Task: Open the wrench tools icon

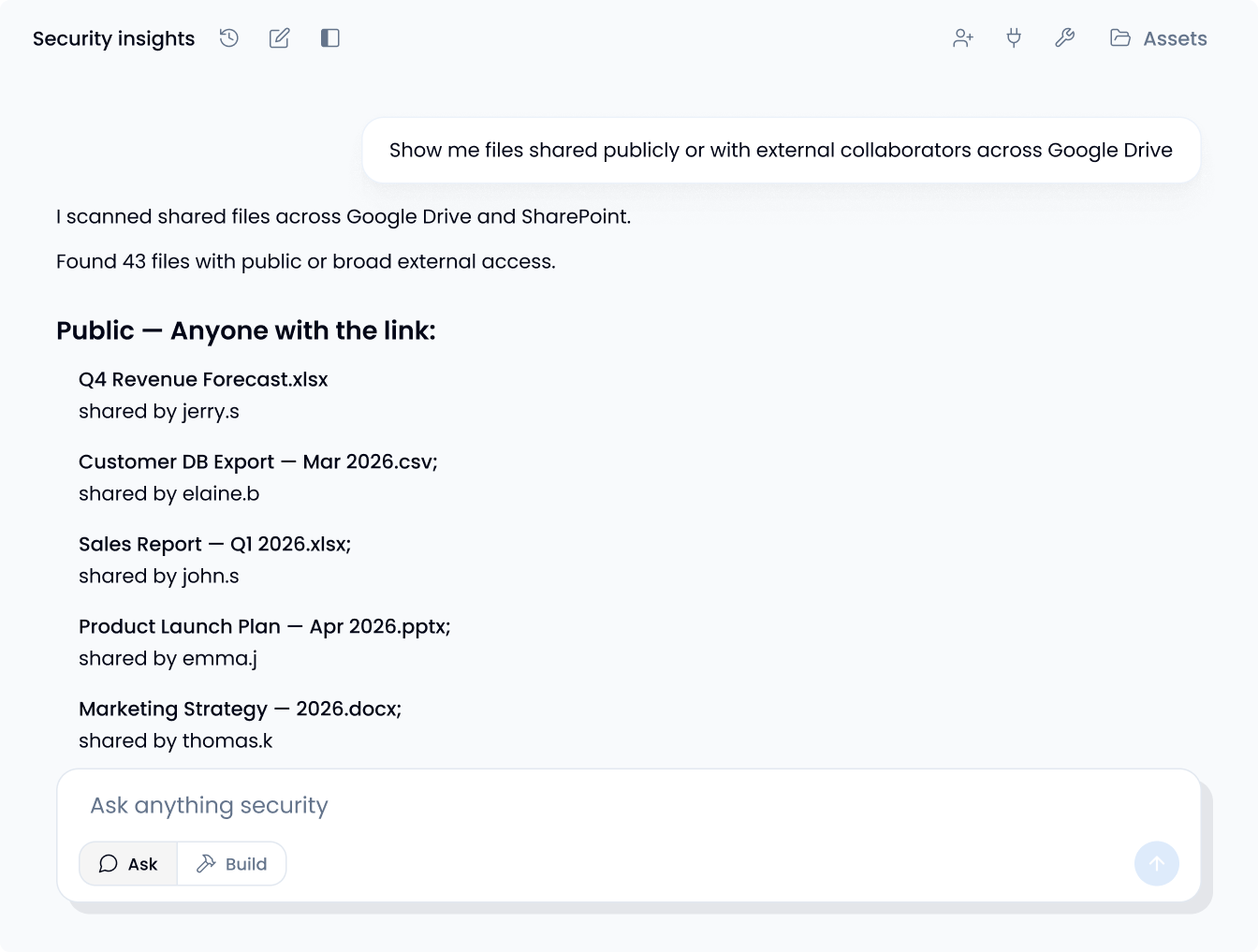Action: pyautogui.click(x=1064, y=38)
